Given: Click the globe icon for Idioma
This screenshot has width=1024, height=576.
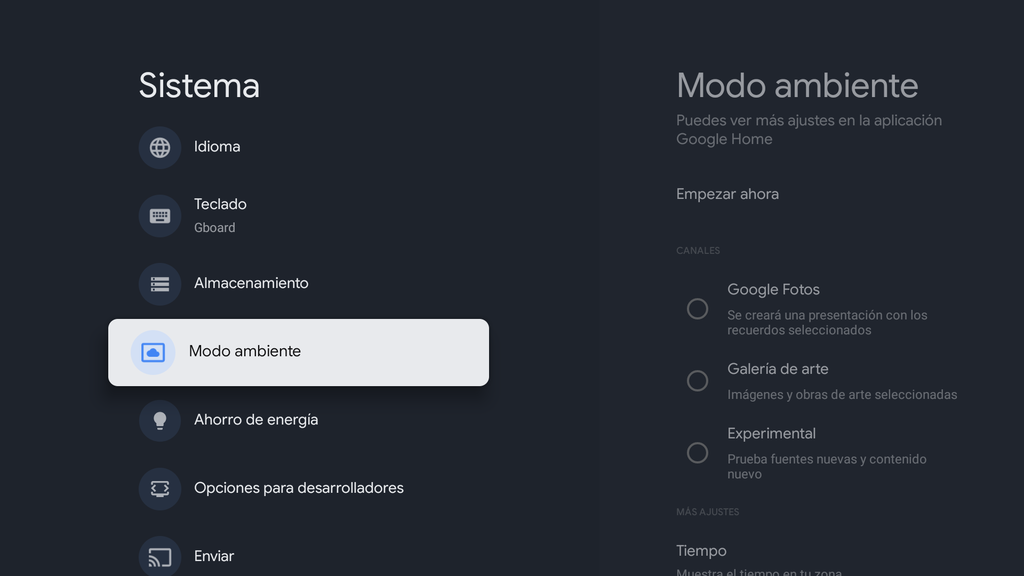Looking at the screenshot, I should pyautogui.click(x=160, y=148).
